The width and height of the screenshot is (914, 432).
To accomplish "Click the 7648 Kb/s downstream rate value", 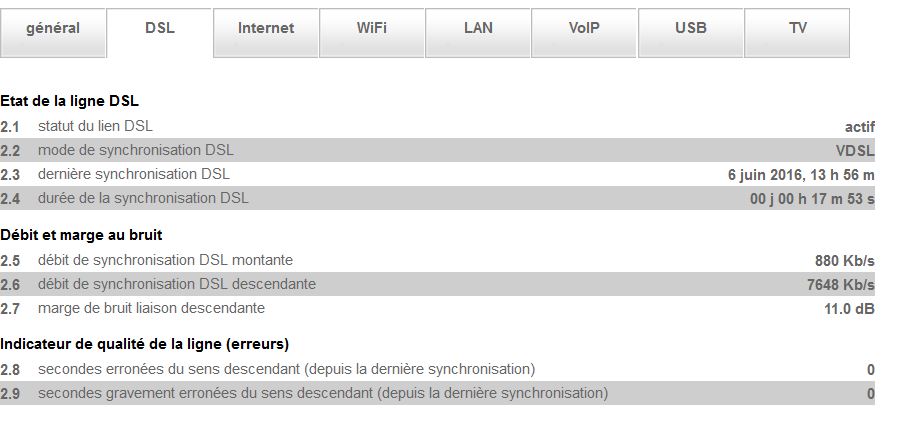I will [x=840, y=285].
